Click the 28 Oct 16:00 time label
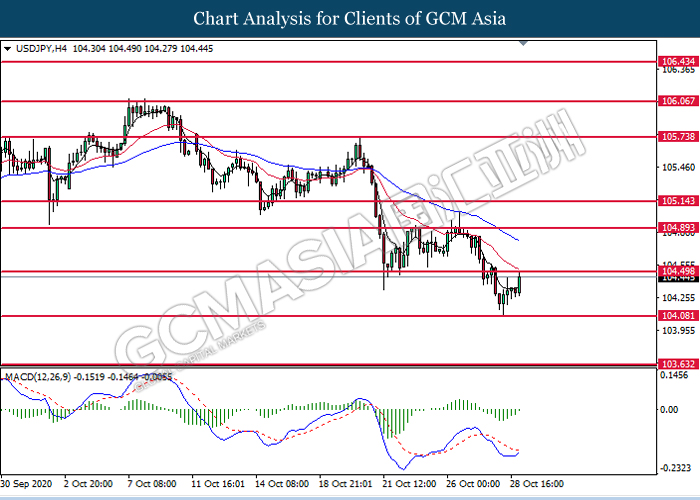Image resolution: width=700 pixels, height=500 pixels. pyautogui.click(x=537, y=484)
